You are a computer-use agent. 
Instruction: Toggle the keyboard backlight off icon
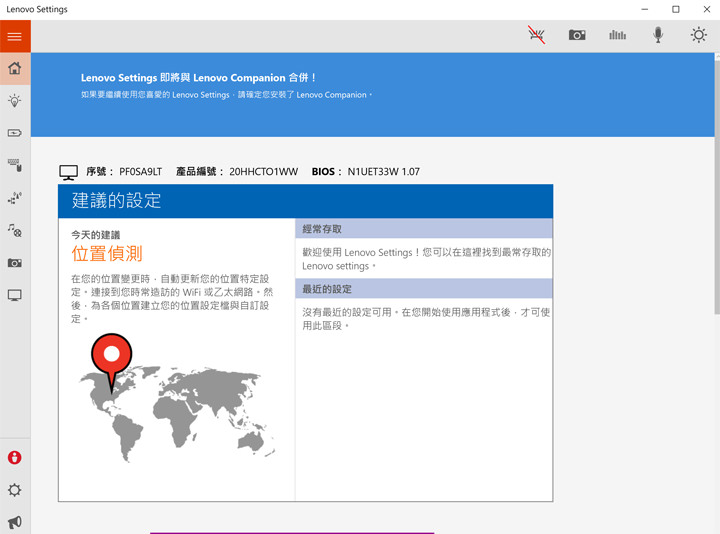click(x=537, y=35)
